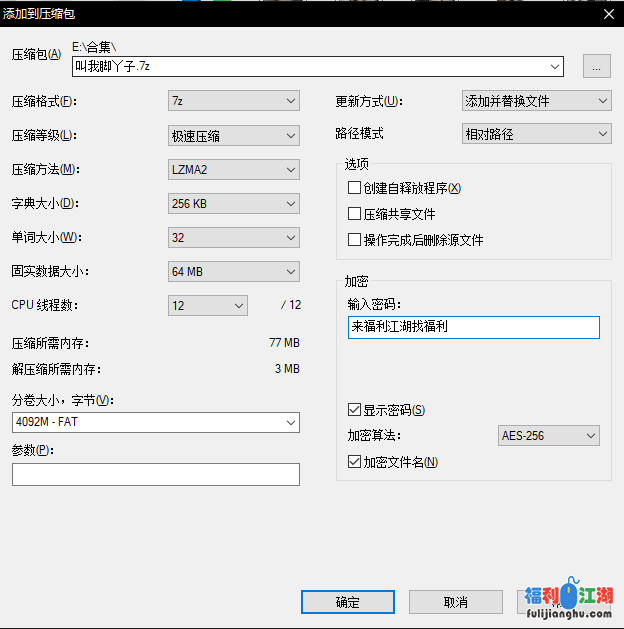Close the Add to Archive dialog

coord(609,13)
